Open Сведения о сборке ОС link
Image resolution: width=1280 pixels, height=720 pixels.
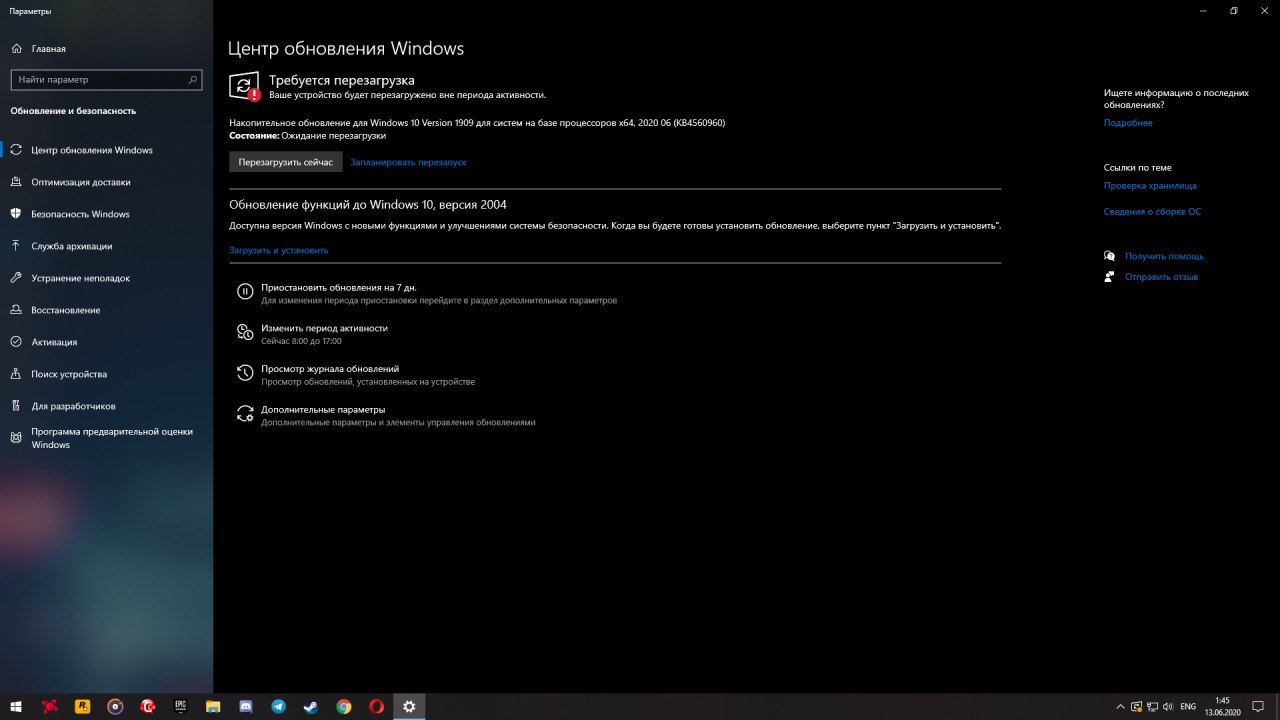(1152, 212)
